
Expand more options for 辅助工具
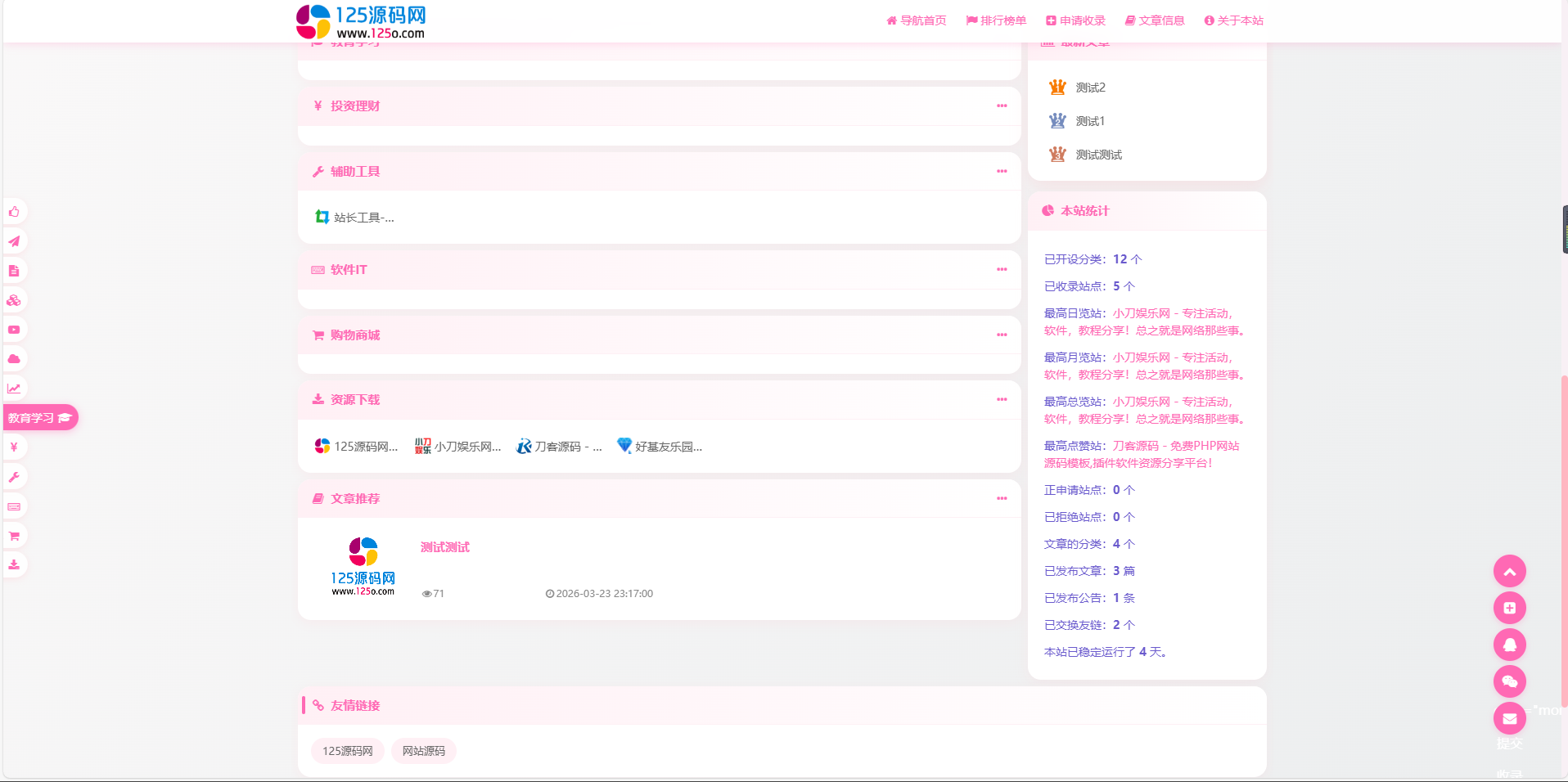tap(1002, 171)
